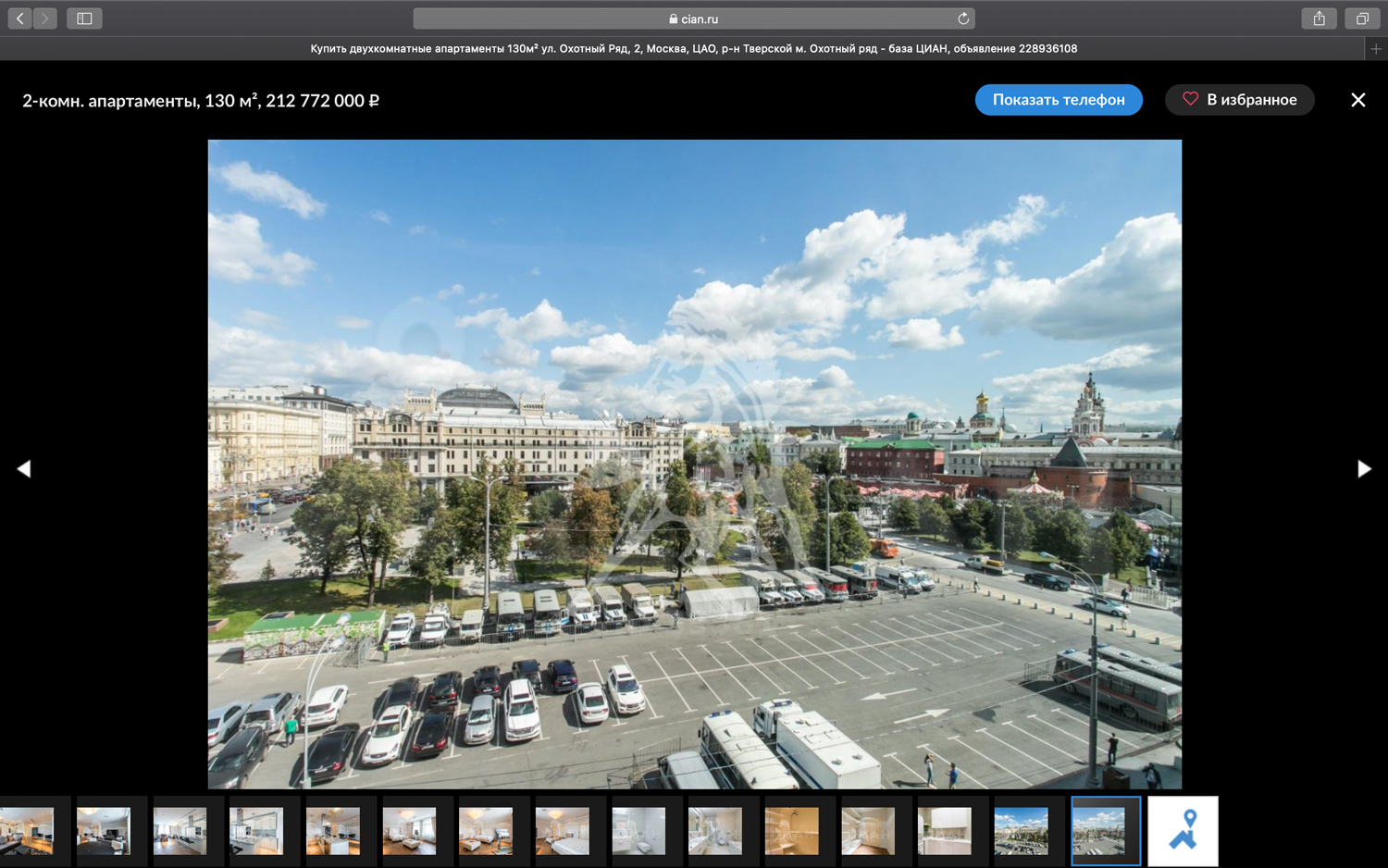The image size is (1388, 868).
Task: Toggle the Safari sidebar
Action: (84, 19)
